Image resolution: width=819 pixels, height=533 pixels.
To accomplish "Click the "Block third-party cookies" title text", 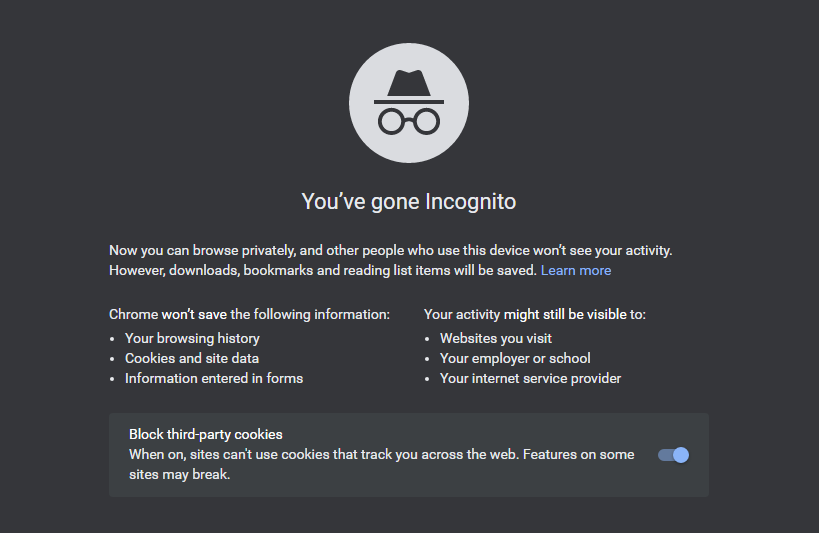I will pyautogui.click(x=206, y=435).
